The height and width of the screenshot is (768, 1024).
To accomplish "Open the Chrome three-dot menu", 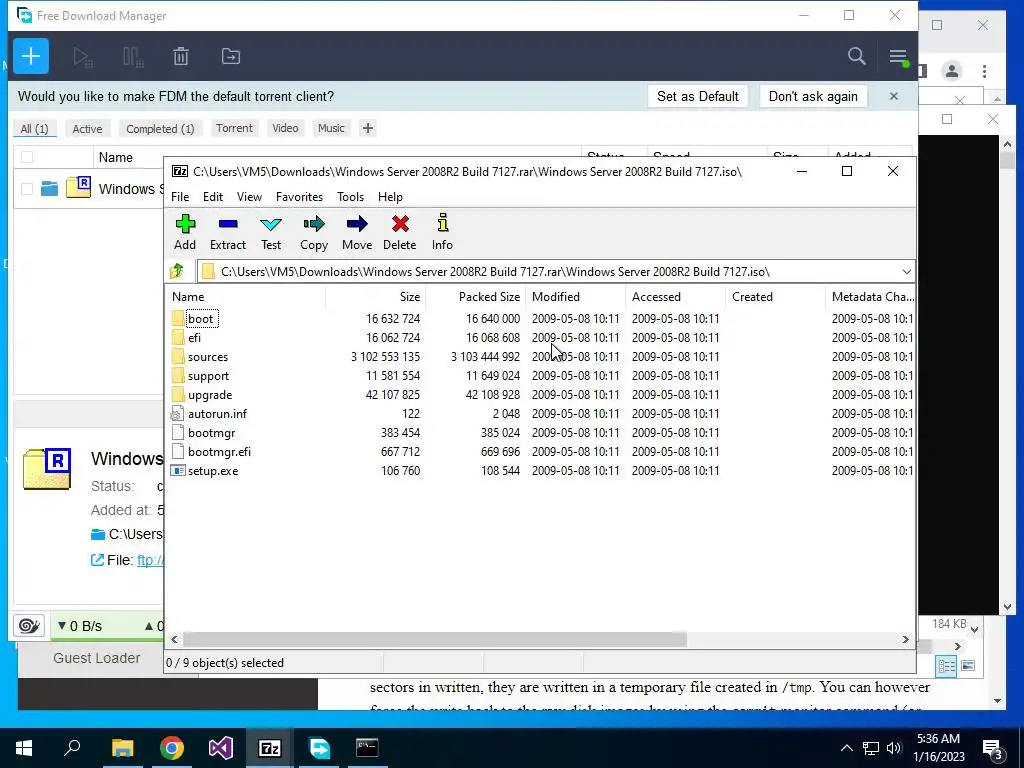I will tap(984, 71).
